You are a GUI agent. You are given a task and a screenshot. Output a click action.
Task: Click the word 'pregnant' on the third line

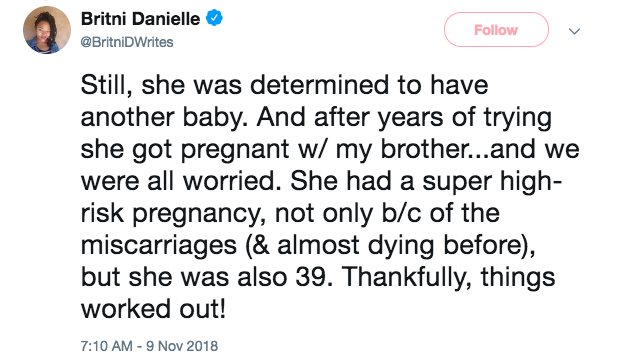(235, 150)
